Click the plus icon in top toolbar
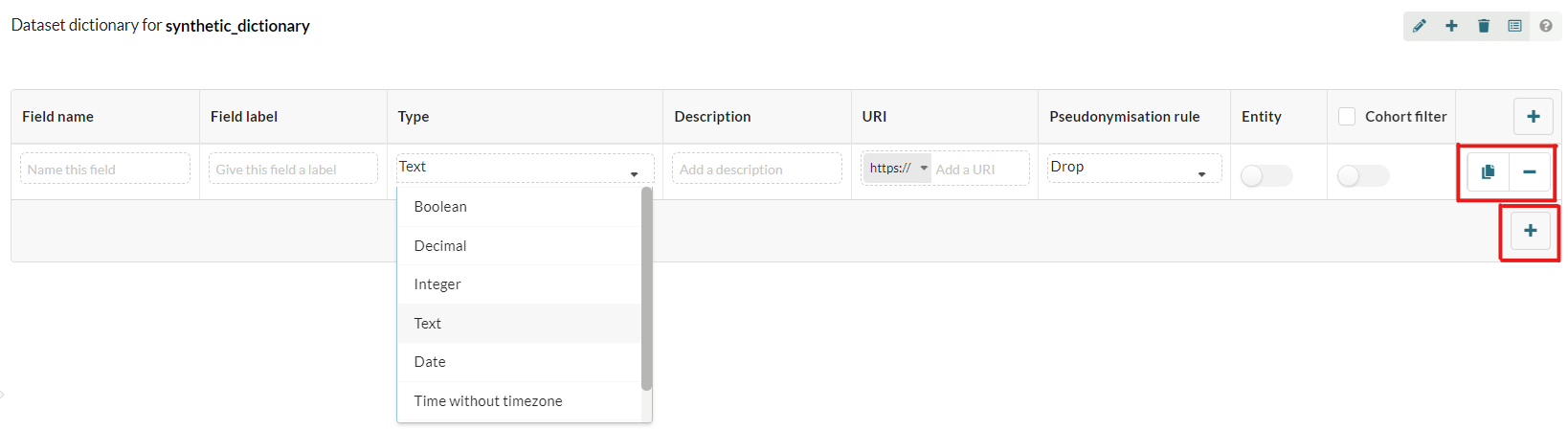 coord(1451,26)
